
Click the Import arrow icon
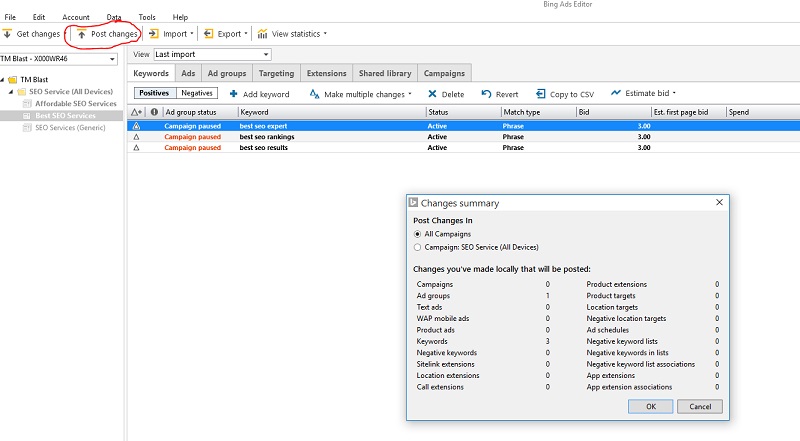click(154, 34)
